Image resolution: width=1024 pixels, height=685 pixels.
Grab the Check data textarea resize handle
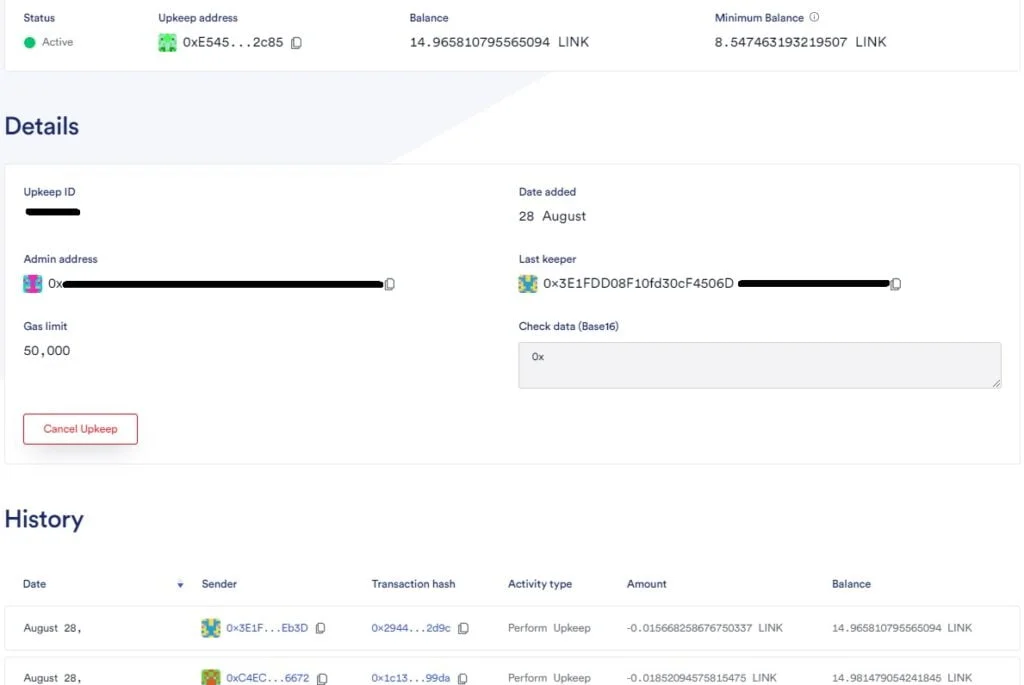point(996,383)
